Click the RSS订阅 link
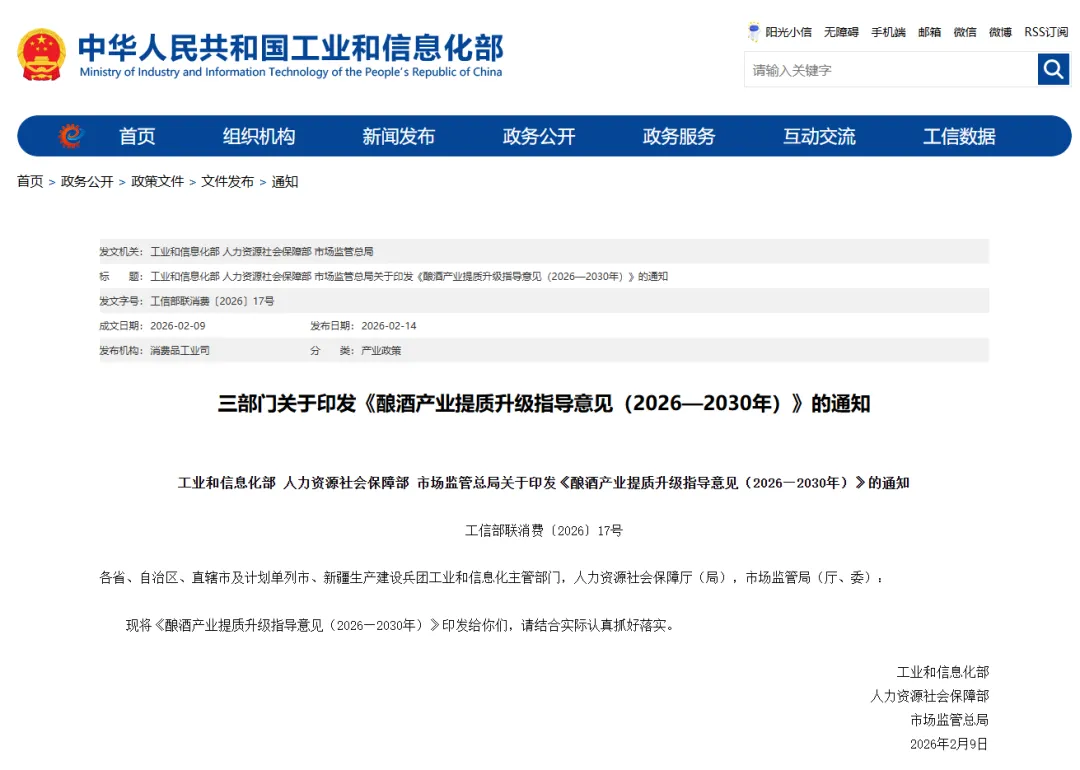1080x770 pixels. [x=1046, y=32]
